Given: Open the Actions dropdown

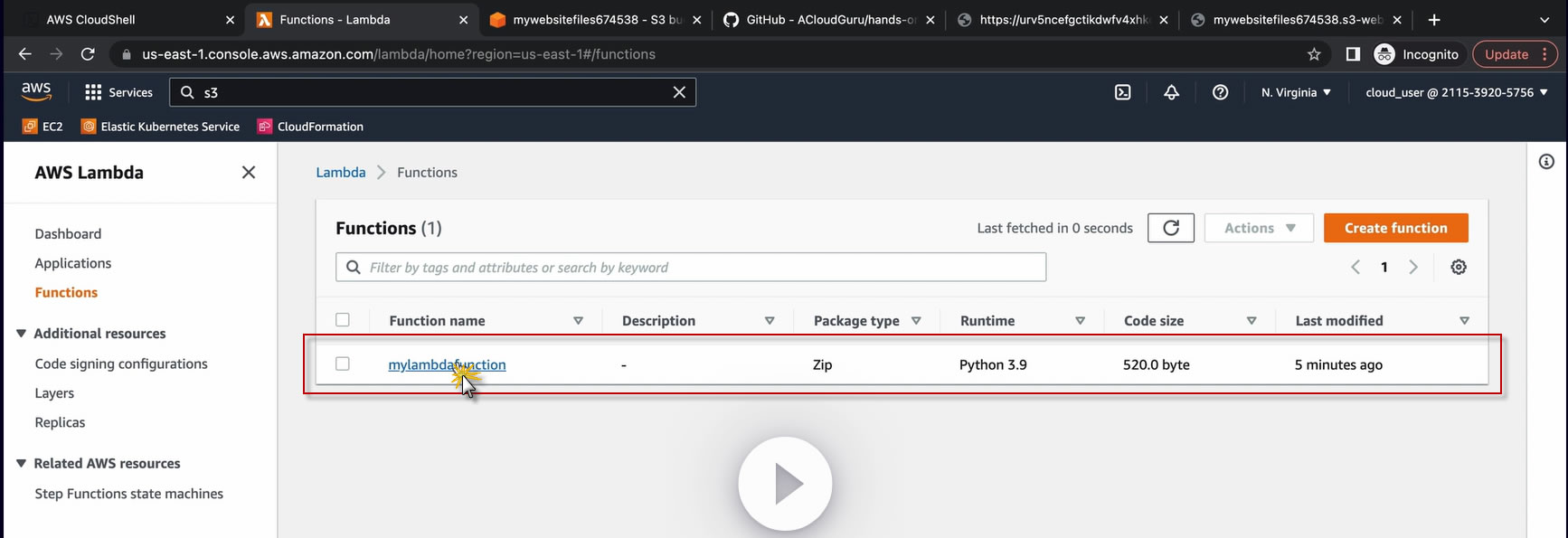Looking at the screenshot, I should point(1259,228).
